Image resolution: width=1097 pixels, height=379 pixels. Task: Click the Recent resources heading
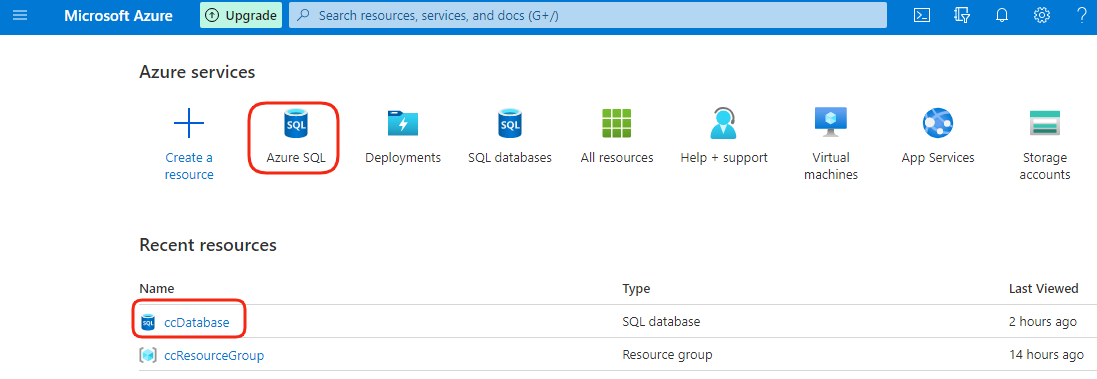[x=208, y=245]
